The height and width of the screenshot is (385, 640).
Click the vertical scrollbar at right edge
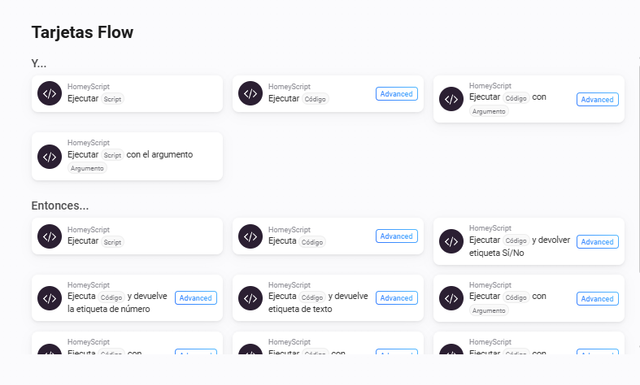(638, 165)
